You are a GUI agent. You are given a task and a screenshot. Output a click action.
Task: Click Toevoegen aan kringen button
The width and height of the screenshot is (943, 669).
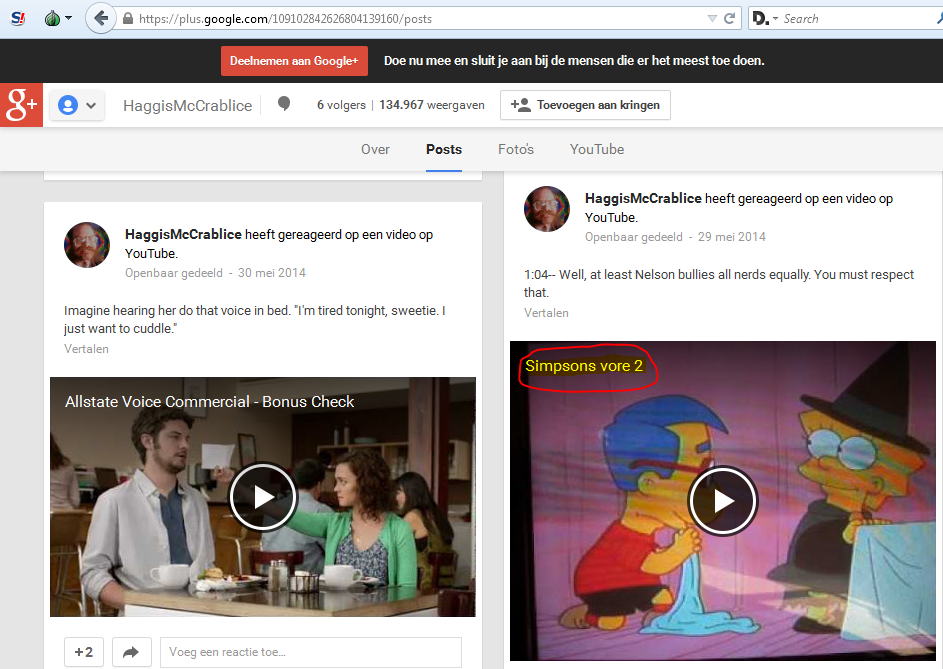585,105
